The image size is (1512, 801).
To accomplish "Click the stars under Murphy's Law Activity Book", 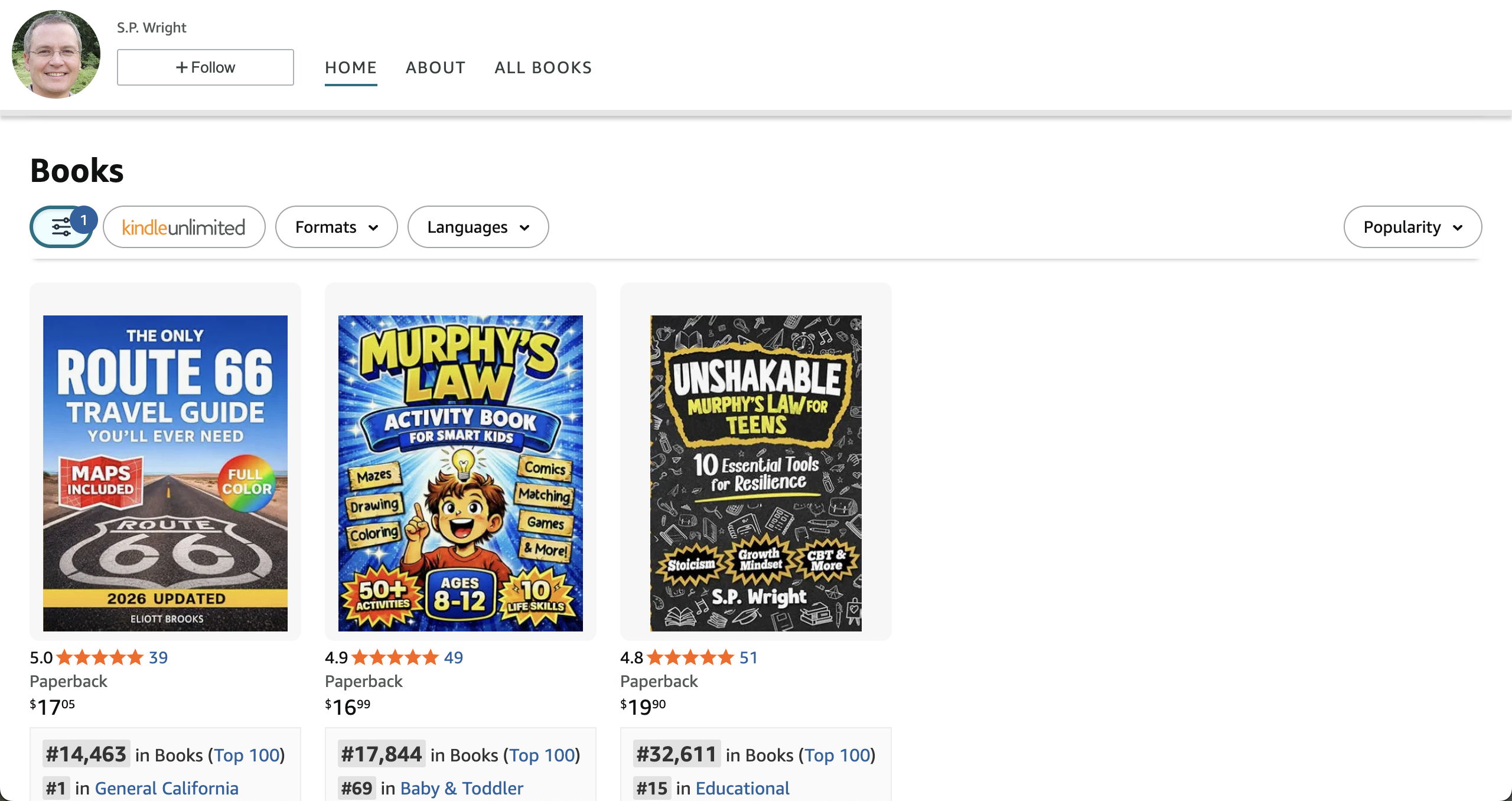I will pyautogui.click(x=395, y=657).
